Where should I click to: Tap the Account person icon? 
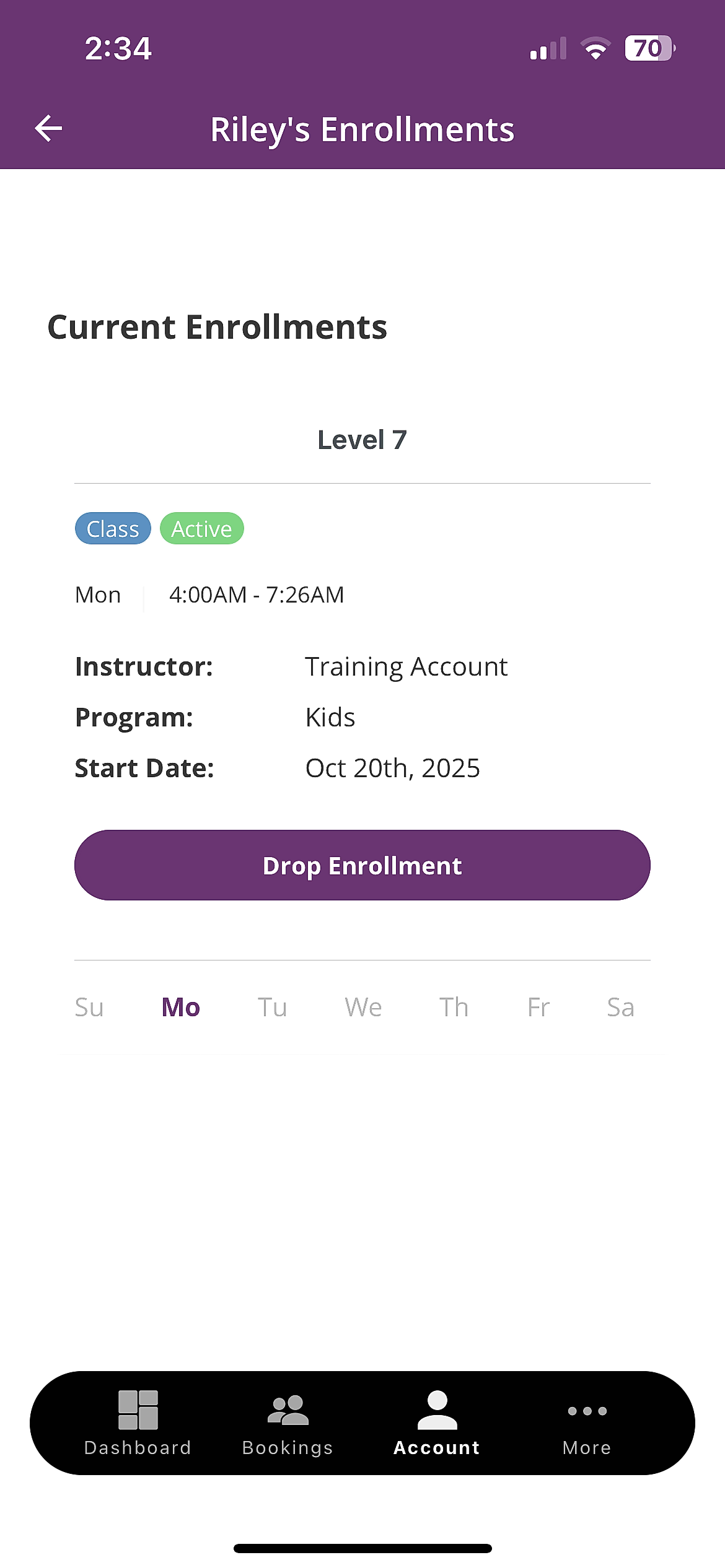coord(437,1410)
